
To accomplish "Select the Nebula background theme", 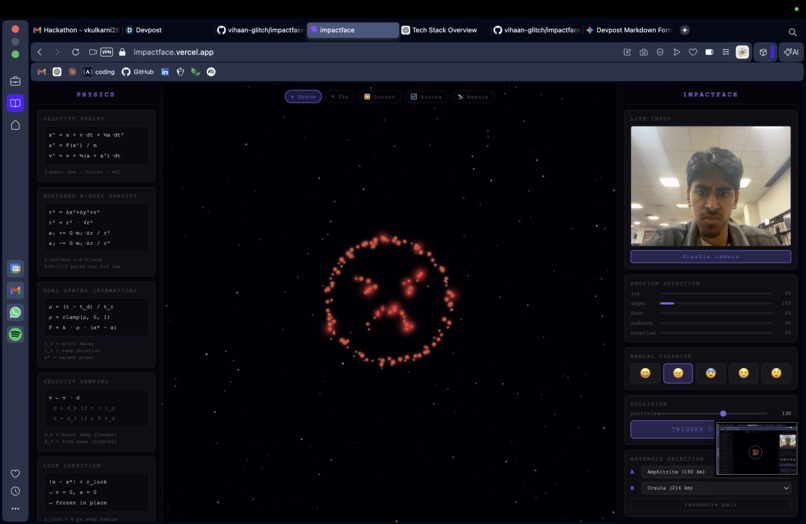I will tap(473, 97).
